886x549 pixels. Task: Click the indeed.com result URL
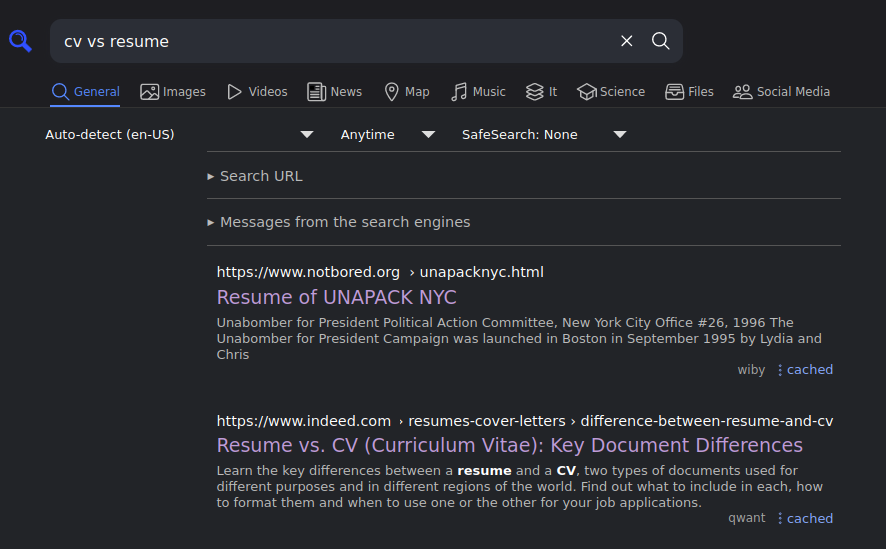point(525,421)
